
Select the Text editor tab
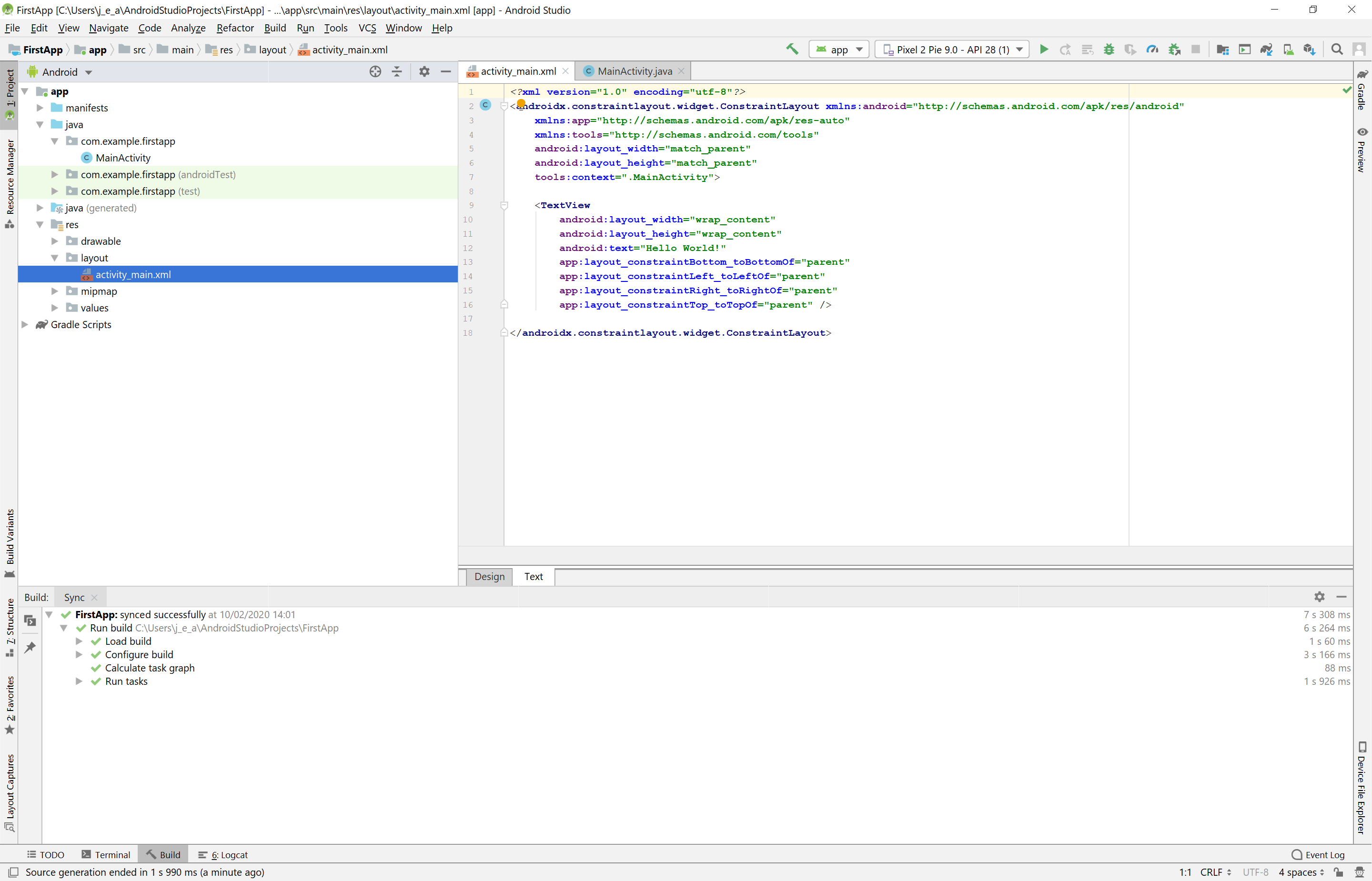point(533,577)
